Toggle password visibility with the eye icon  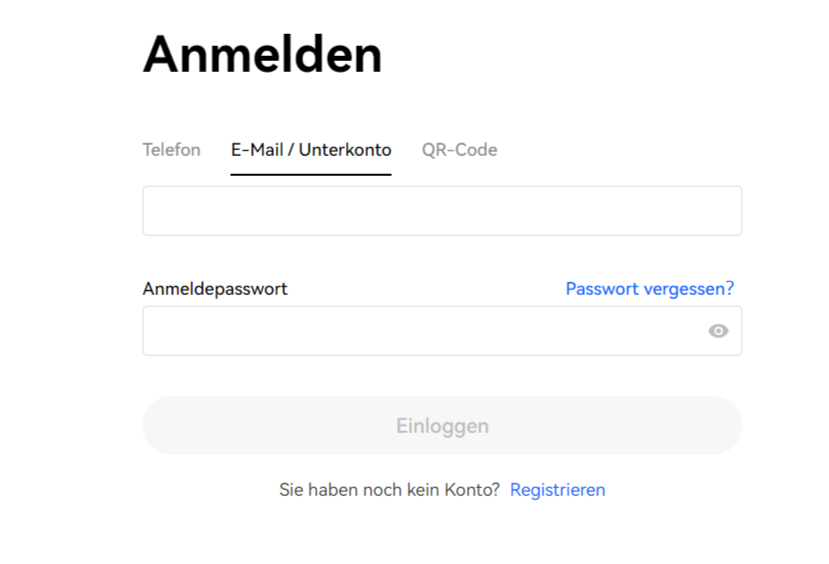[x=718, y=331]
